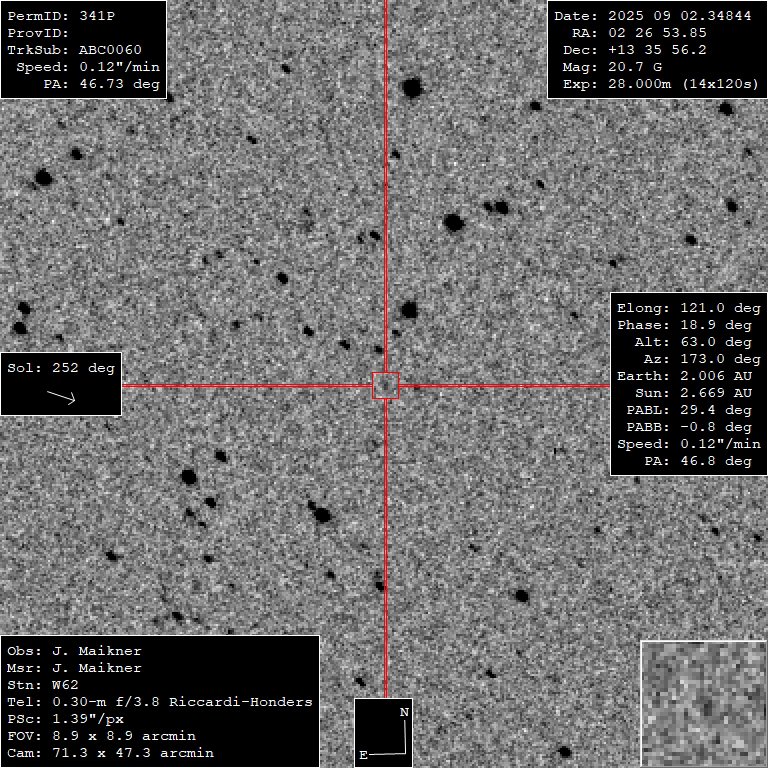Click the N label on the compass indicator

404,712
